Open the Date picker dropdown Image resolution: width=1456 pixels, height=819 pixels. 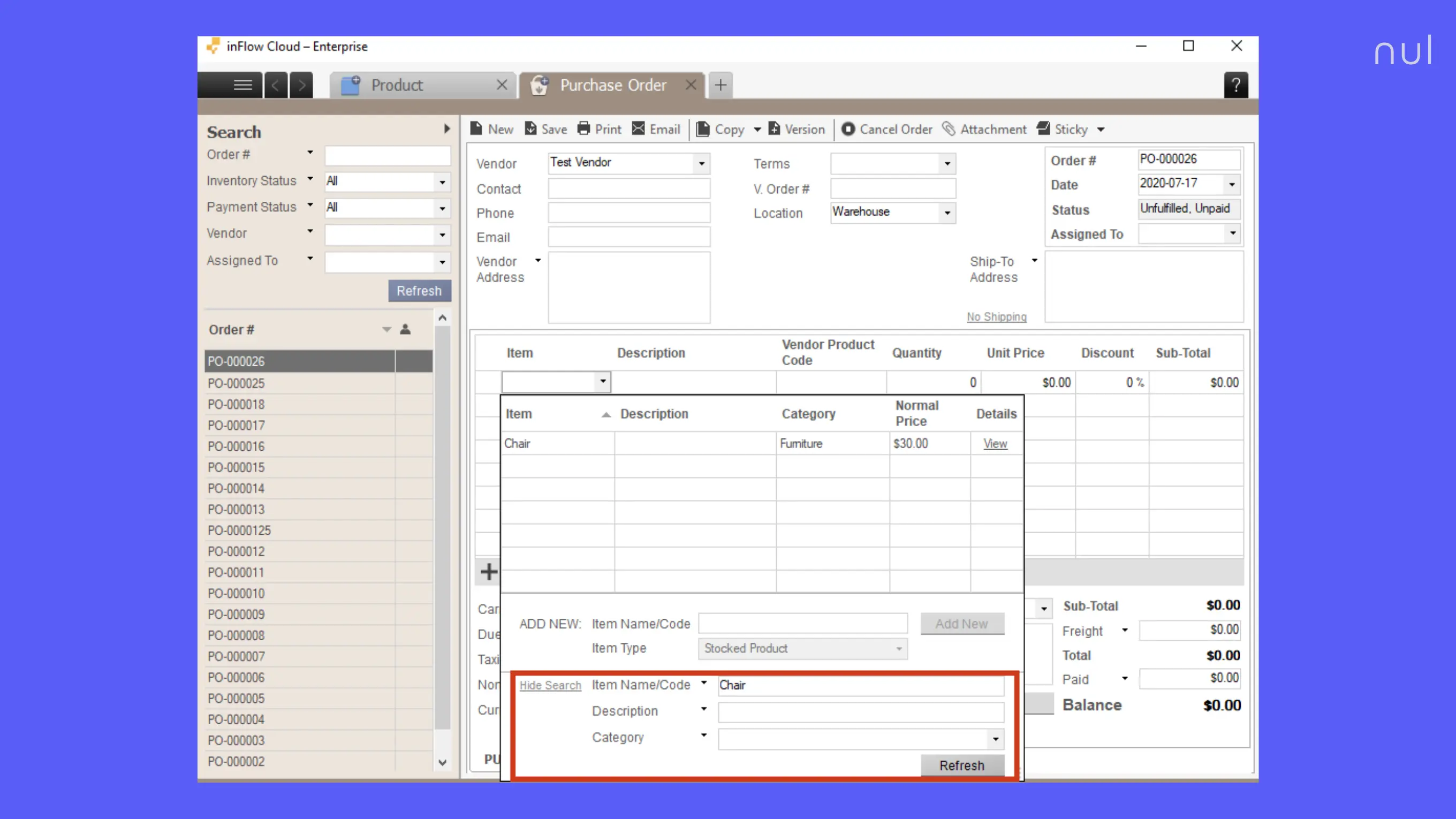(x=1232, y=184)
